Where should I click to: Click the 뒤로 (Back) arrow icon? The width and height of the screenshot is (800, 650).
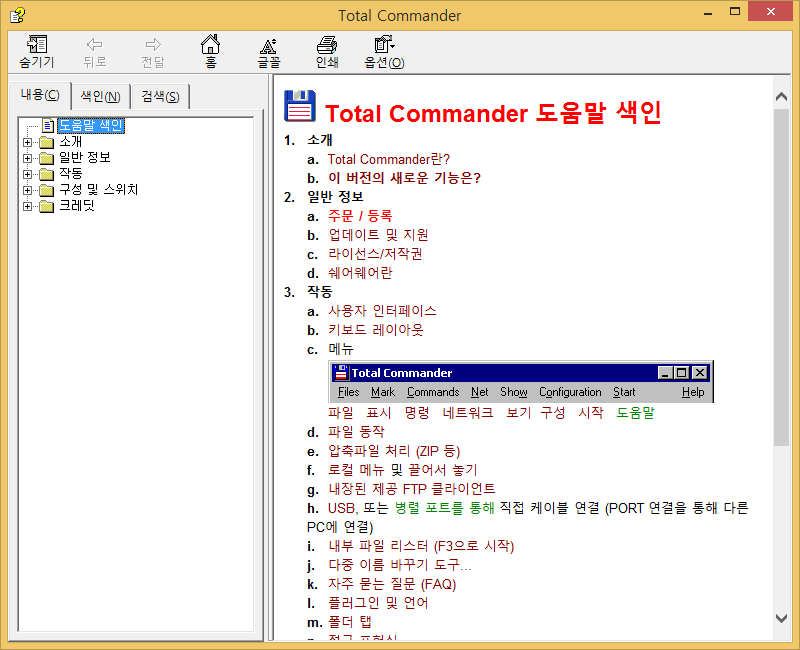94,44
